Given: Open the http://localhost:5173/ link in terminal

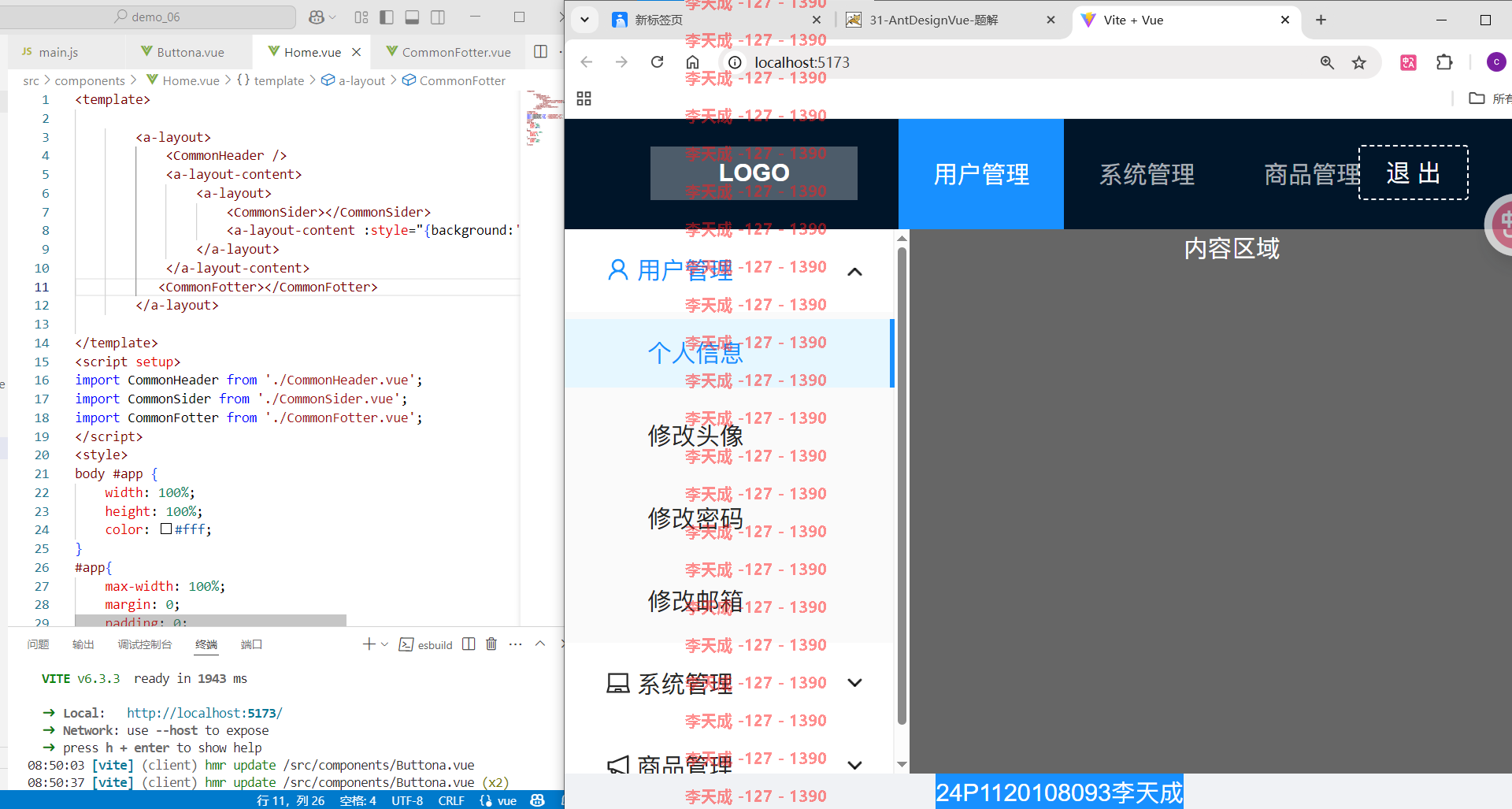Looking at the screenshot, I should click(x=204, y=713).
